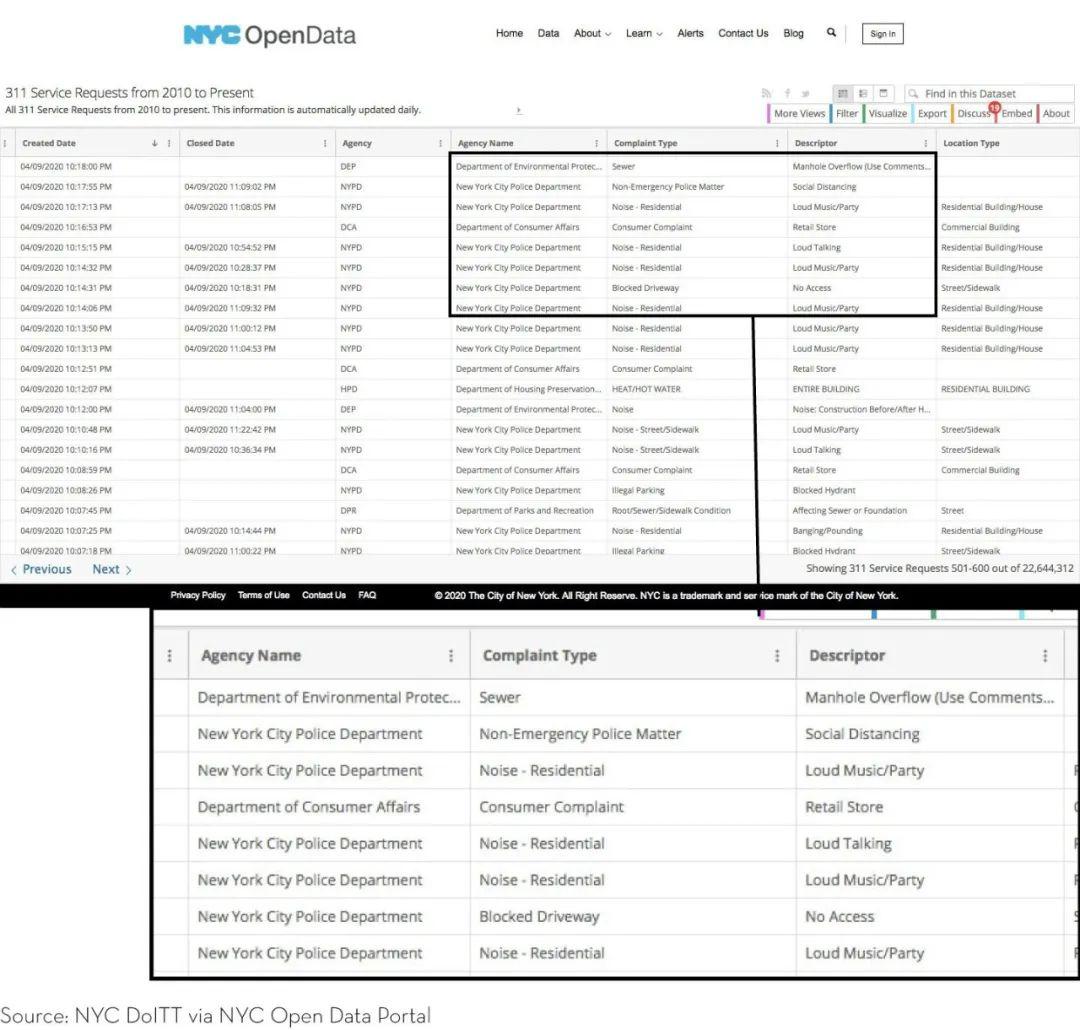Switch to table grid view icon
This screenshot has width=1080, height=1030.
point(842,93)
